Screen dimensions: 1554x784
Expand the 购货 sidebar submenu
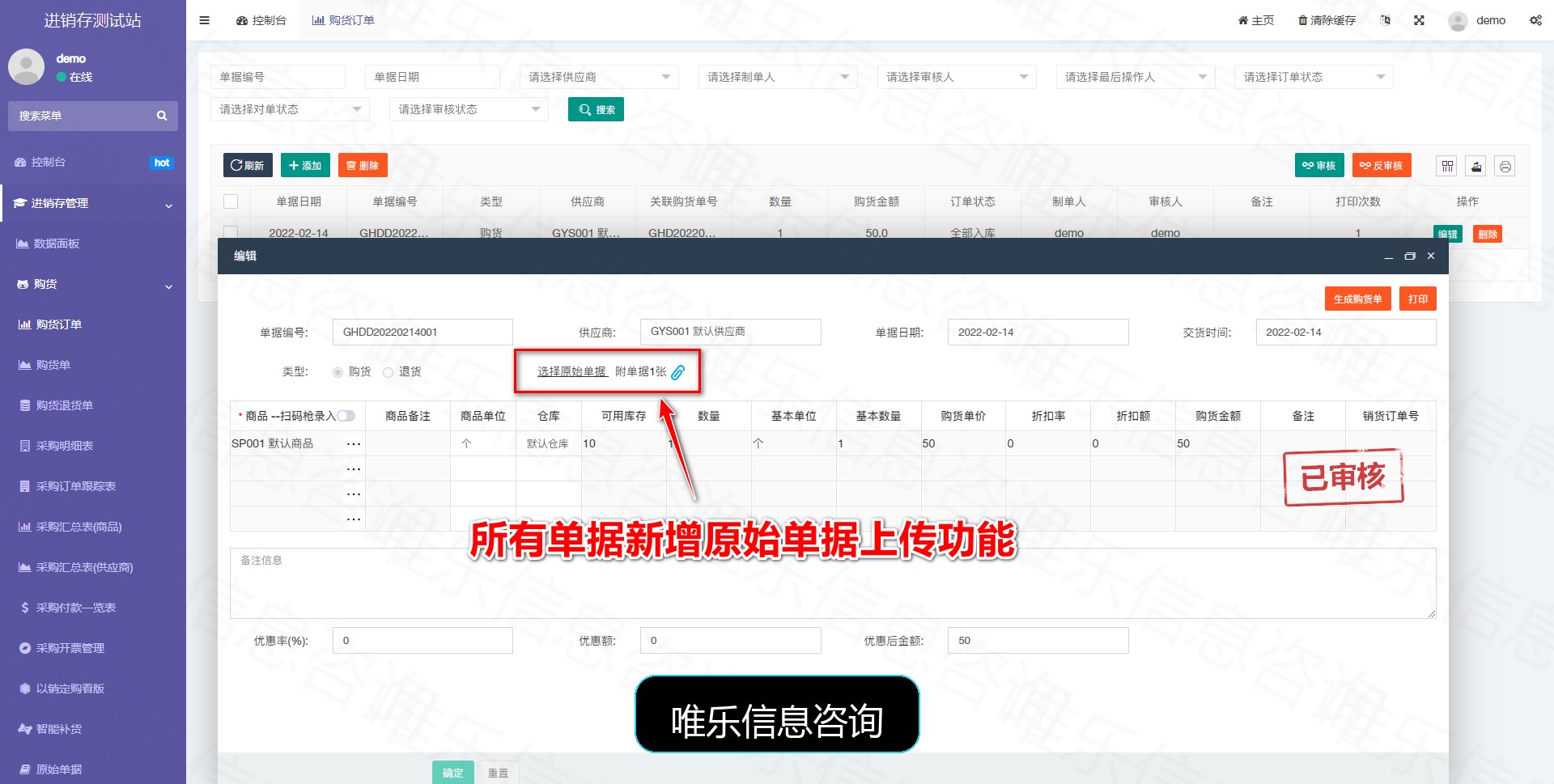(93, 284)
